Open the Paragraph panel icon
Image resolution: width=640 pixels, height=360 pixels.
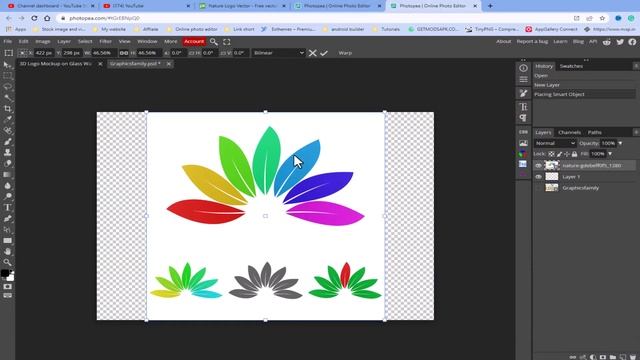[523, 118]
